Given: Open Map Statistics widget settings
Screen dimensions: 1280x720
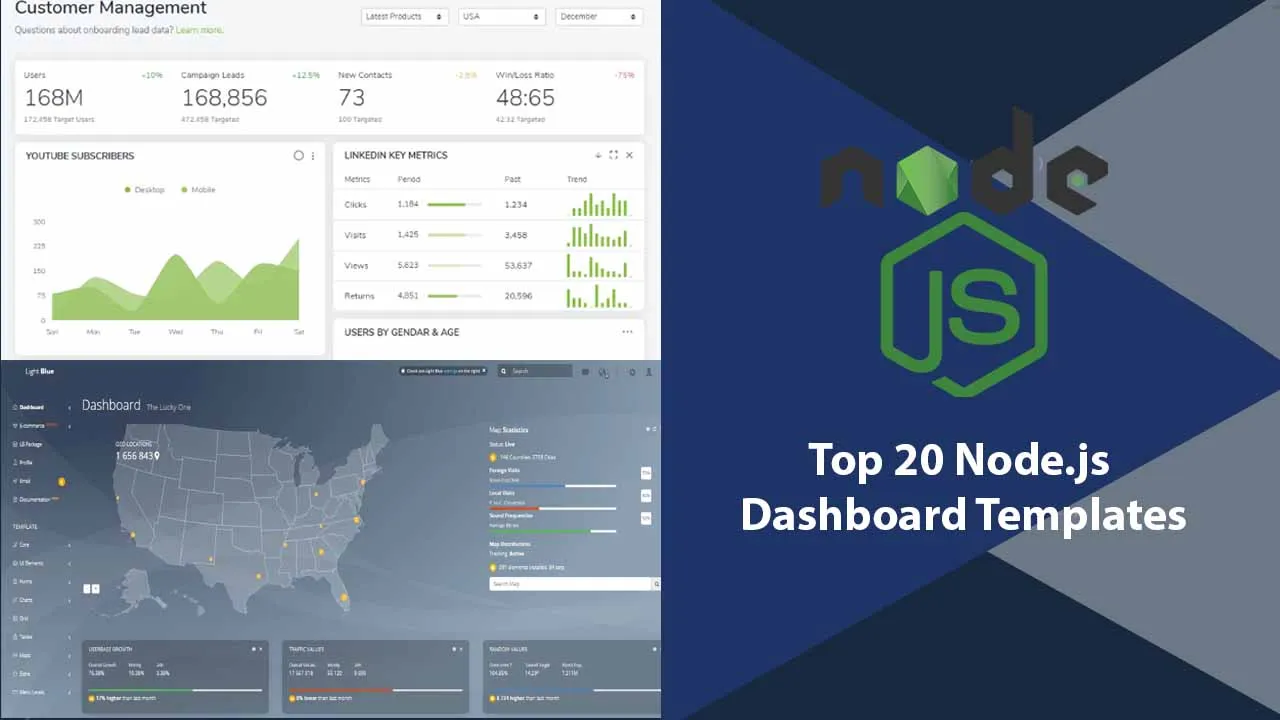Looking at the screenshot, I should (x=647, y=429).
